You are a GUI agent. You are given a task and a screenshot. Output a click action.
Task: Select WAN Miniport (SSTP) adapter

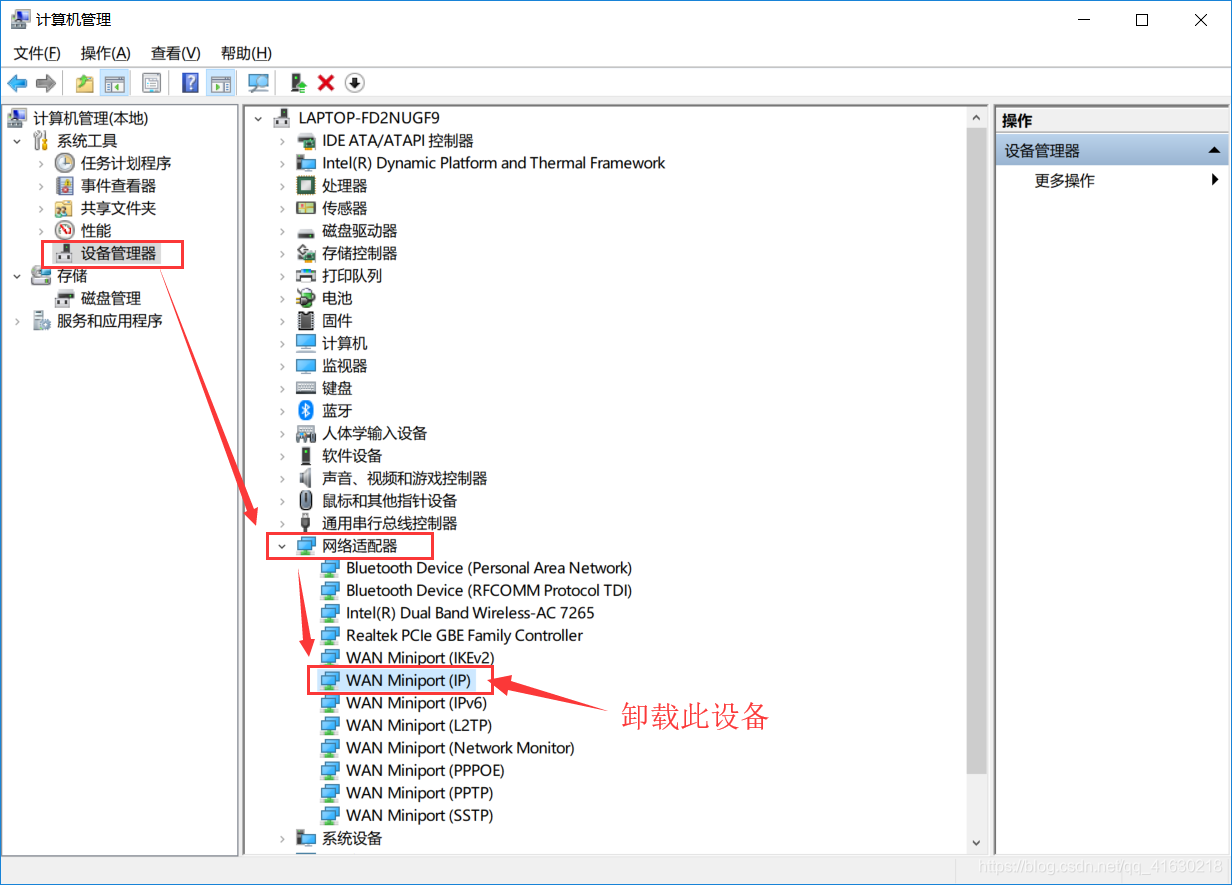[420, 816]
